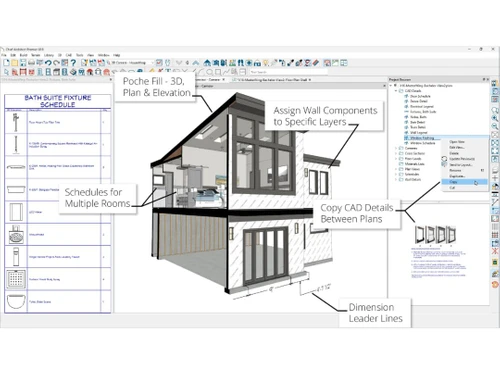This screenshot has height=375, width=500.
Task: Open the Window menu
Action: tap(104, 55)
